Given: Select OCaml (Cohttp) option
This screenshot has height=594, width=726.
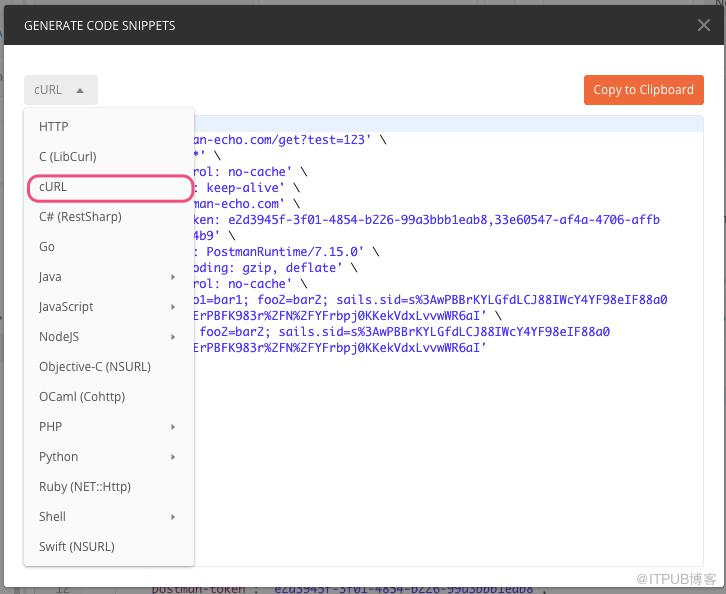Looking at the screenshot, I should coord(109,397).
